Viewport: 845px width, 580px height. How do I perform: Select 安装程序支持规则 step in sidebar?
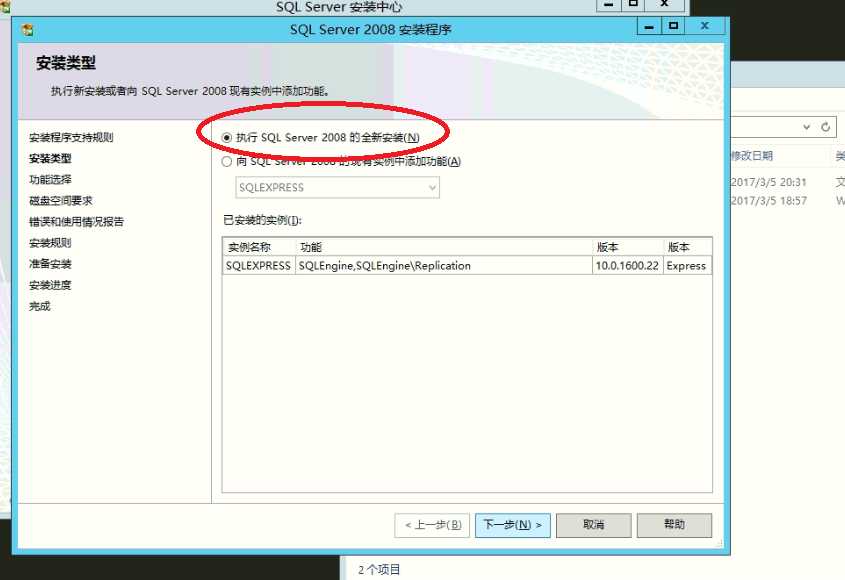(x=71, y=137)
